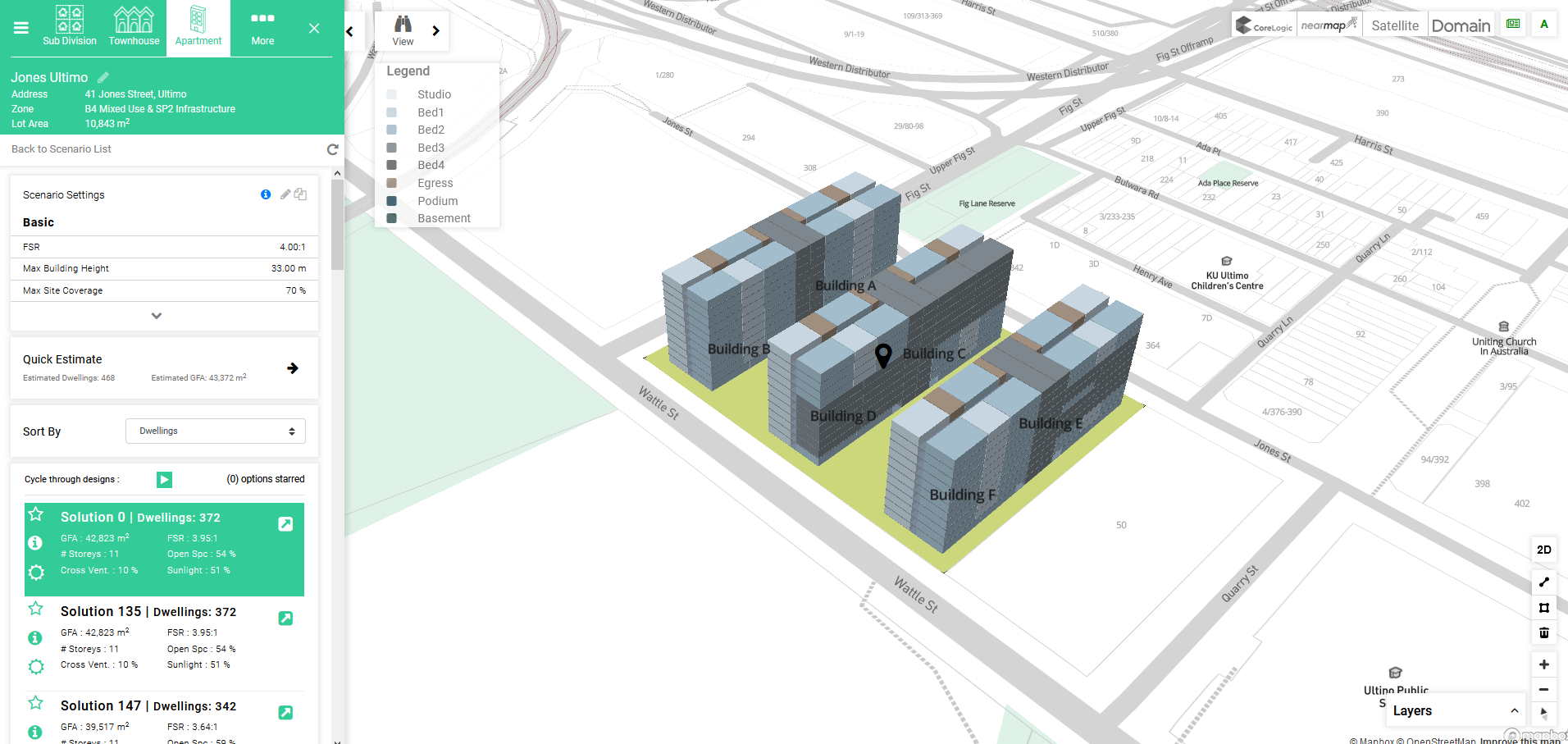Click the Max Site Coverage row
1568x744 pixels.
pyautogui.click(x=164, y=290)
